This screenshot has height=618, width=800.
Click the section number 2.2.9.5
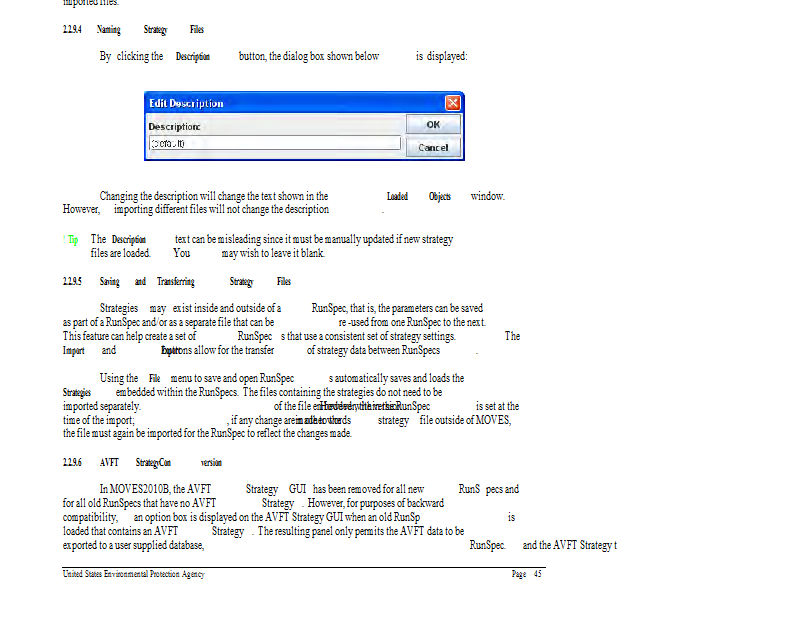click(x=71, y=283)
